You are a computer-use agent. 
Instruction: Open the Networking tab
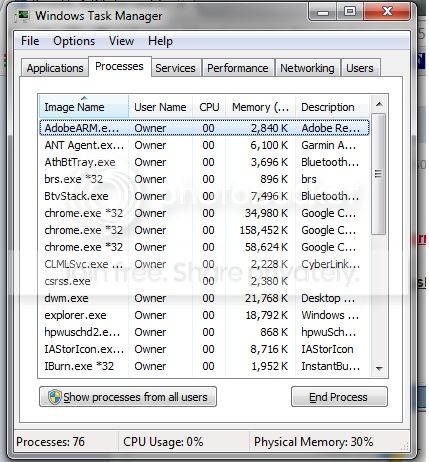tap(307, 68)
